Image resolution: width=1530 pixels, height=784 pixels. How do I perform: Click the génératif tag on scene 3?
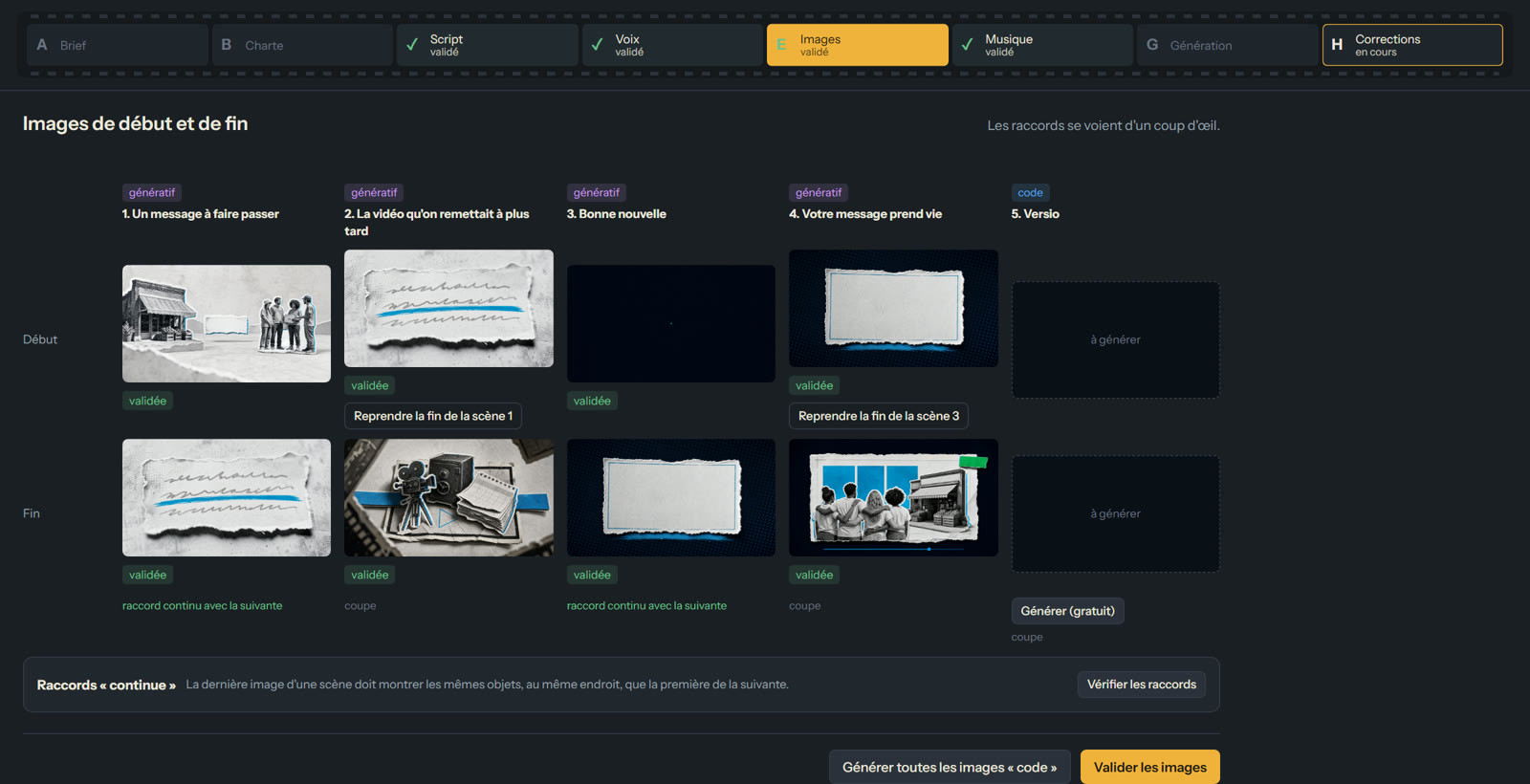[x=597, y=192]
